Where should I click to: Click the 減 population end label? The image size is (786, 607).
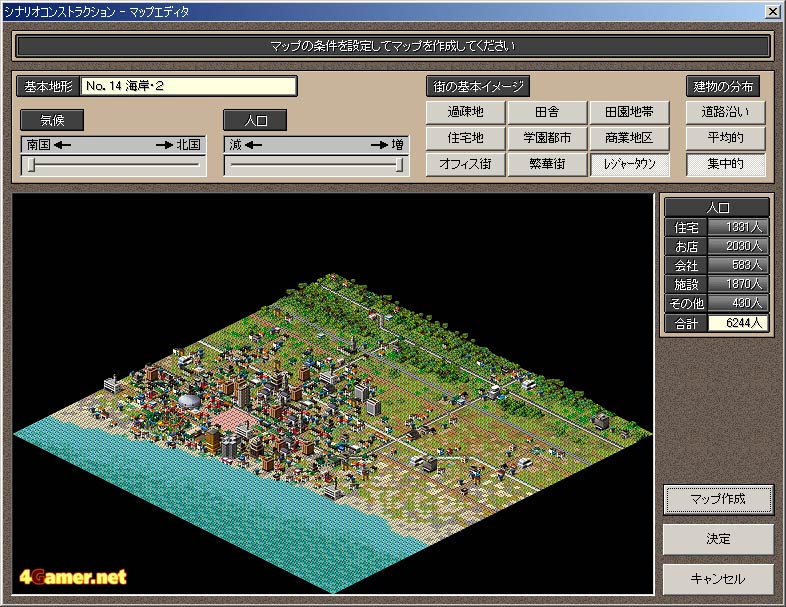[236, 145]
